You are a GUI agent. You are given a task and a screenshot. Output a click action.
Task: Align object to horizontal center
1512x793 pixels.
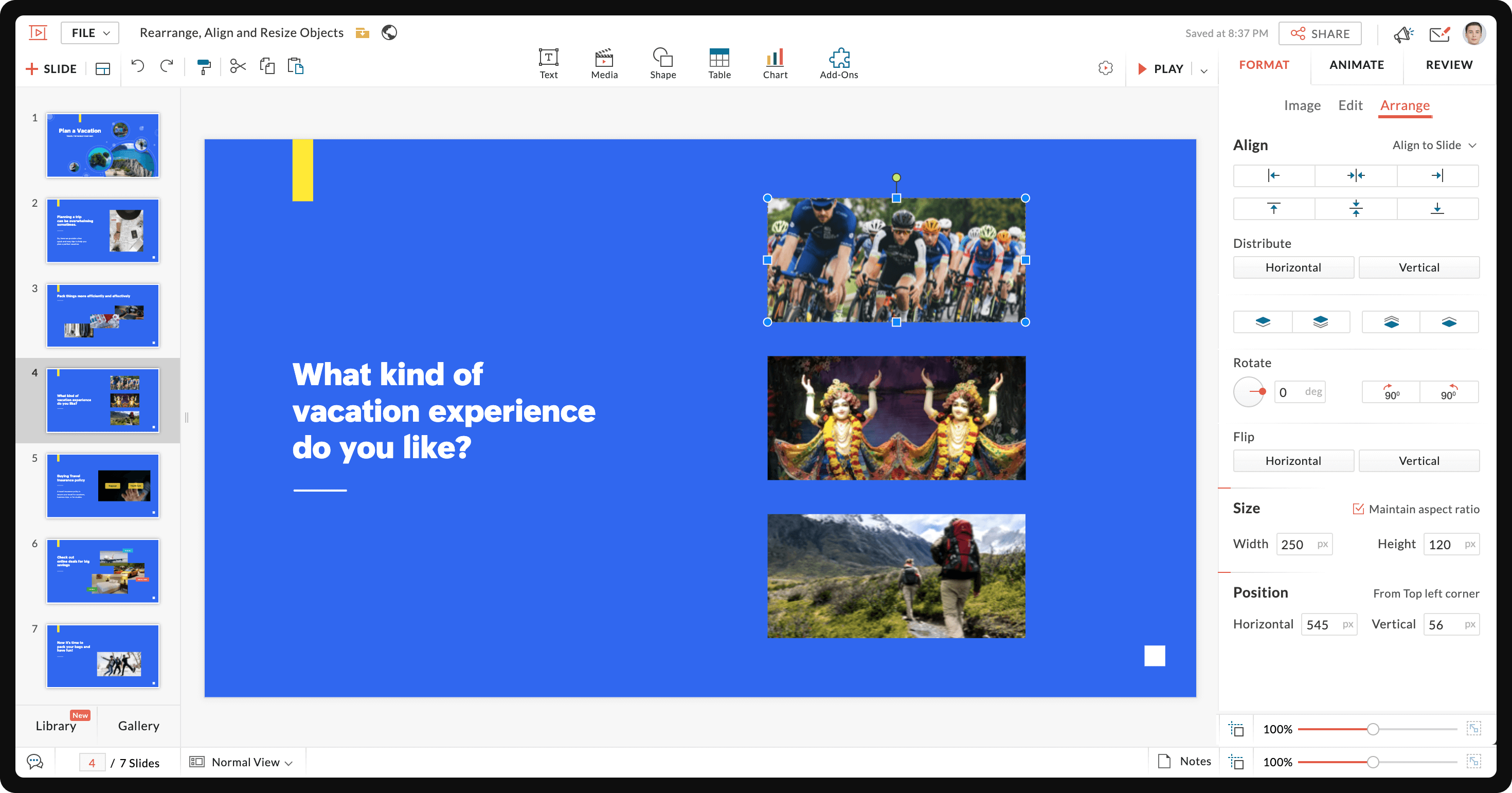[1355, 175]
